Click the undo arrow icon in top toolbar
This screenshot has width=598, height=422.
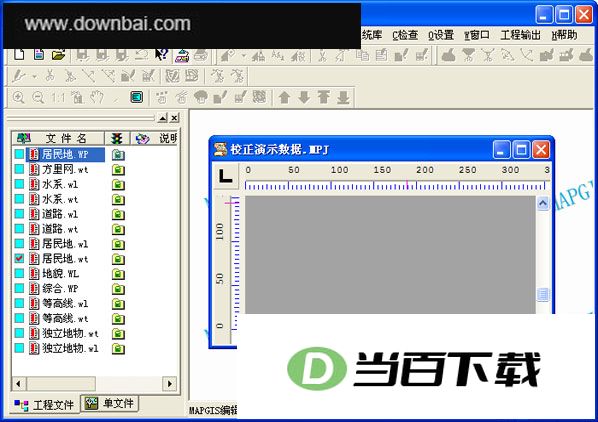tap(142, 55)
